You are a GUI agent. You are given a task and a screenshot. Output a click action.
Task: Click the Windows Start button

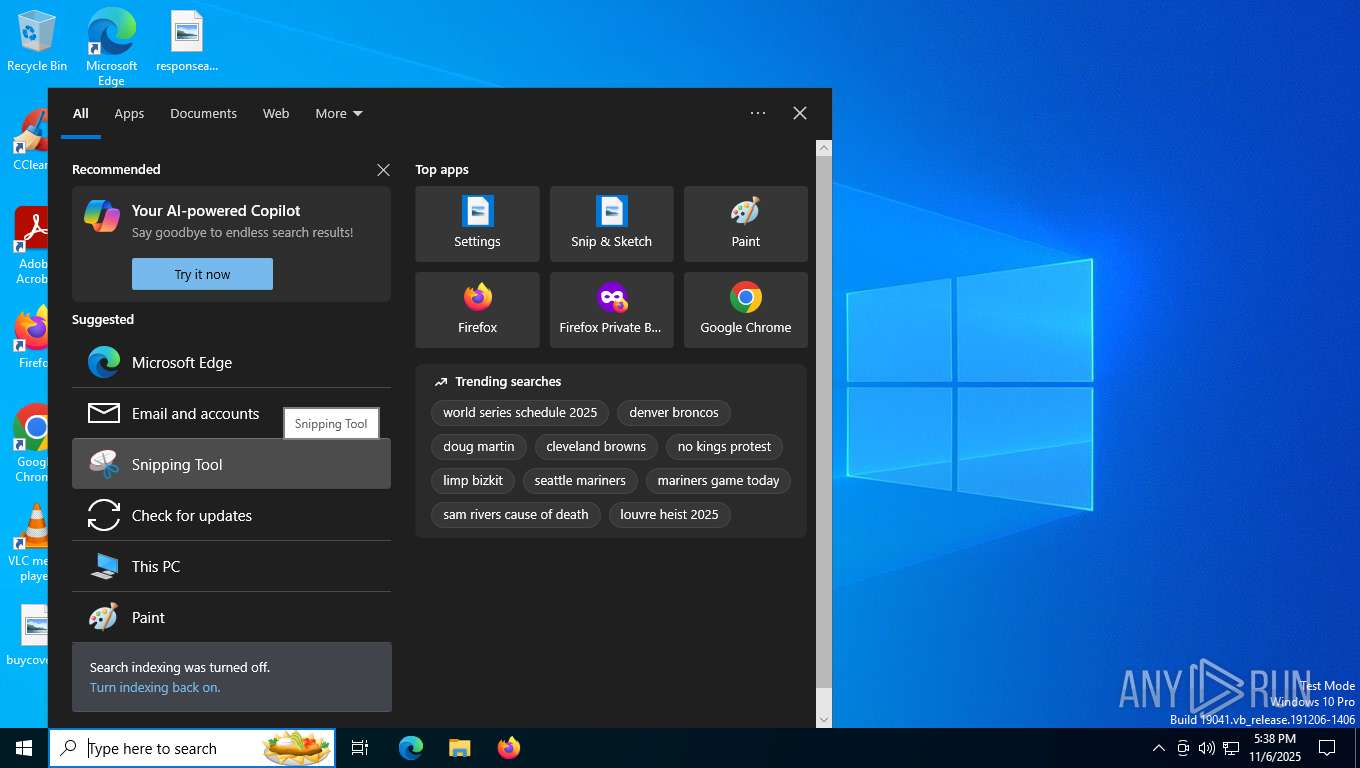click(x=24, y=748)
